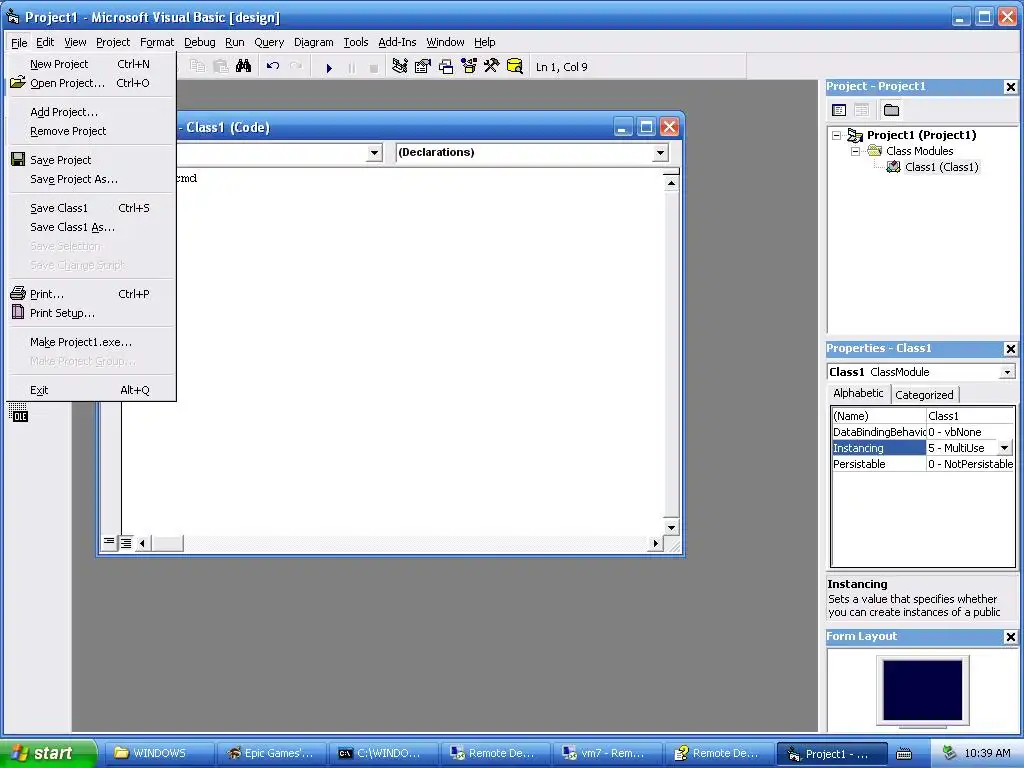Switch to the Alphabetic properties tab
1024x768 pixels.
click(x=858, y=393)
